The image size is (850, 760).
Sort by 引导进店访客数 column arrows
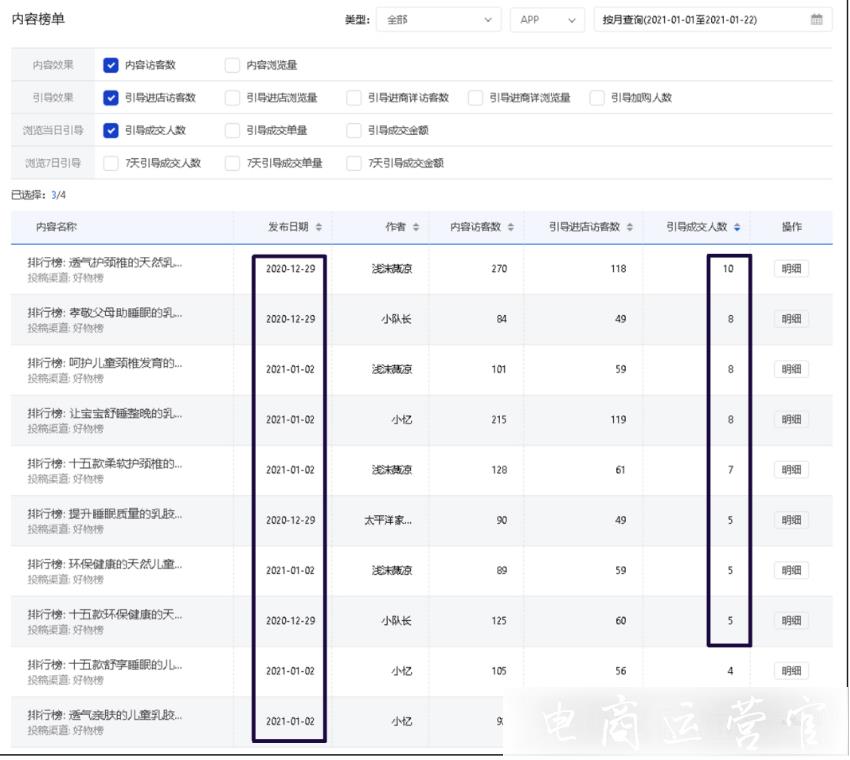tap(630, 228)
